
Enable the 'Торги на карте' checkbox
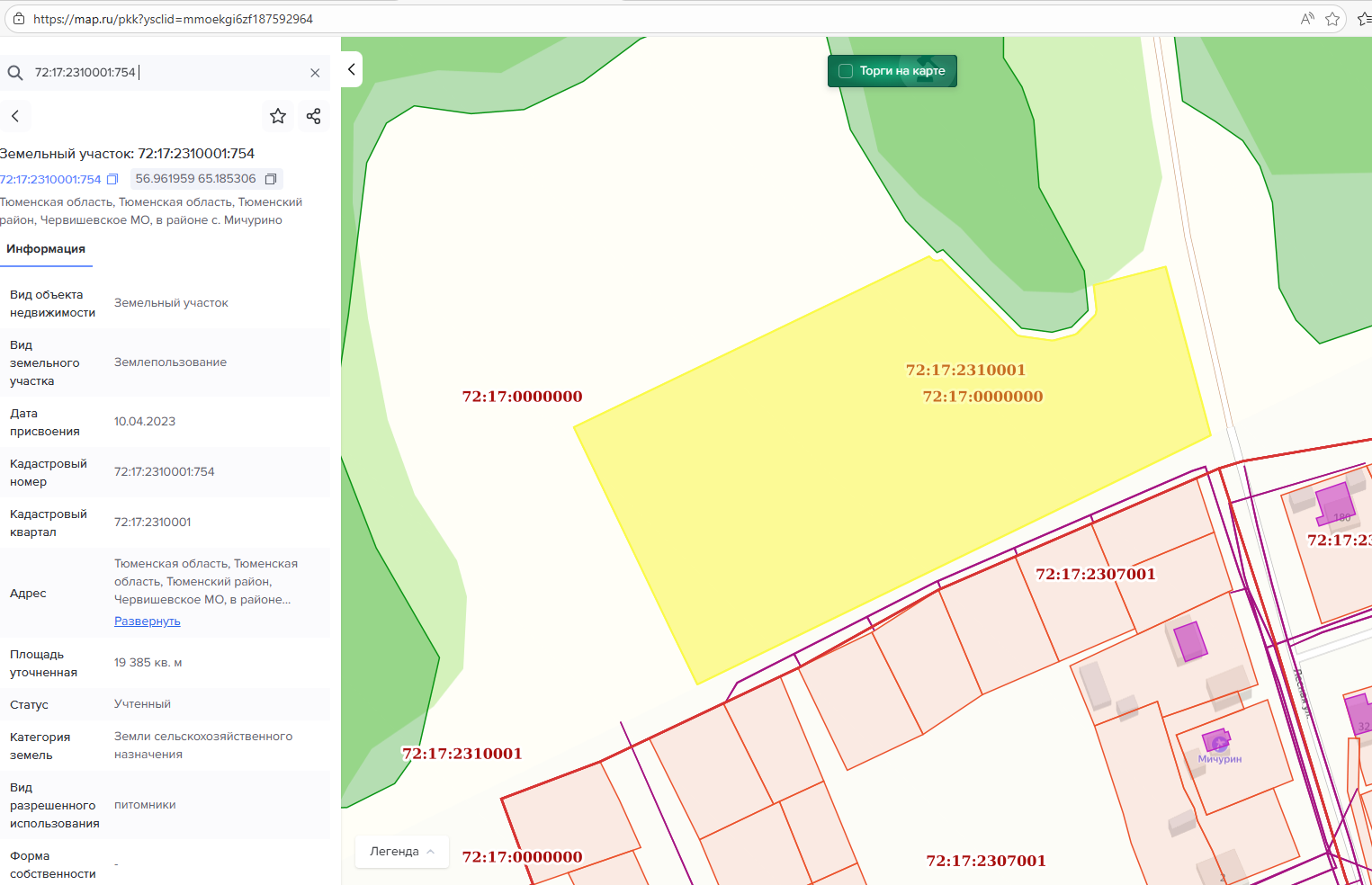[x=846, y=71]
